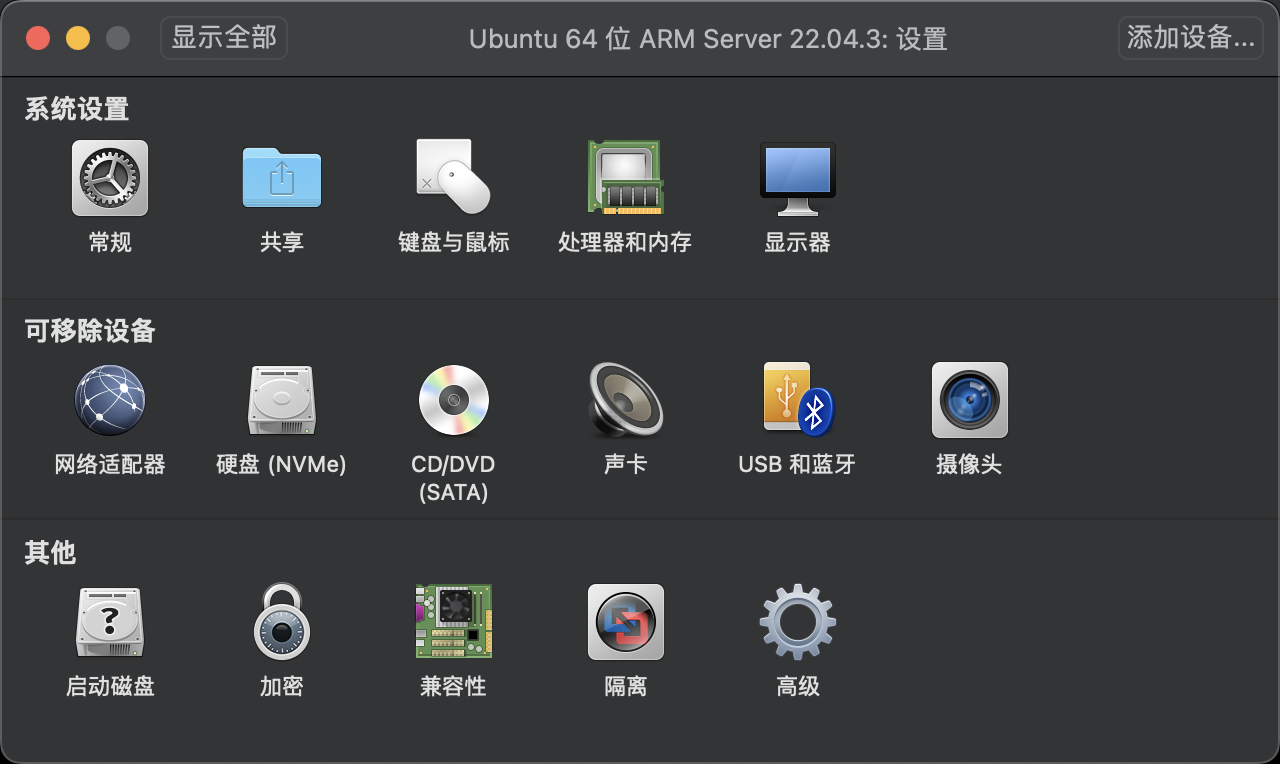Click the 添加设备... add device button
This screenshot has height=764, width=1280.
1190,38
